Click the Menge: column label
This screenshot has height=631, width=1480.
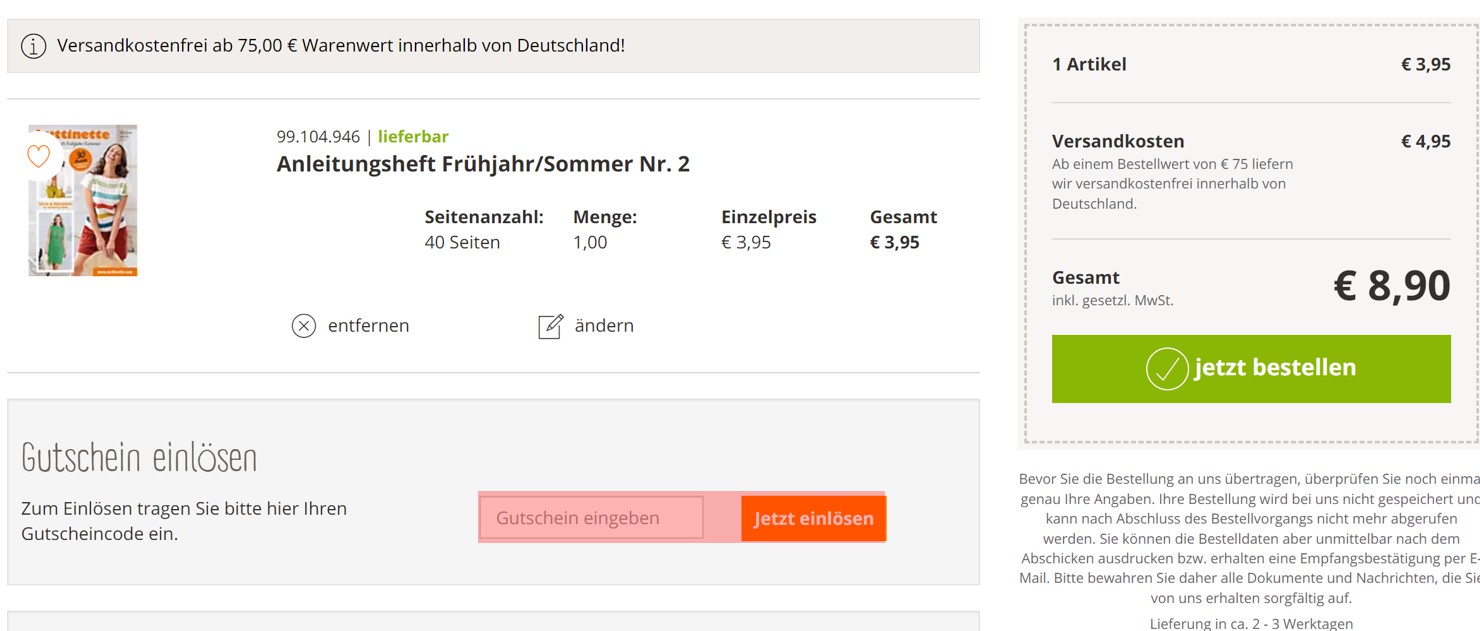coord(605,217)
